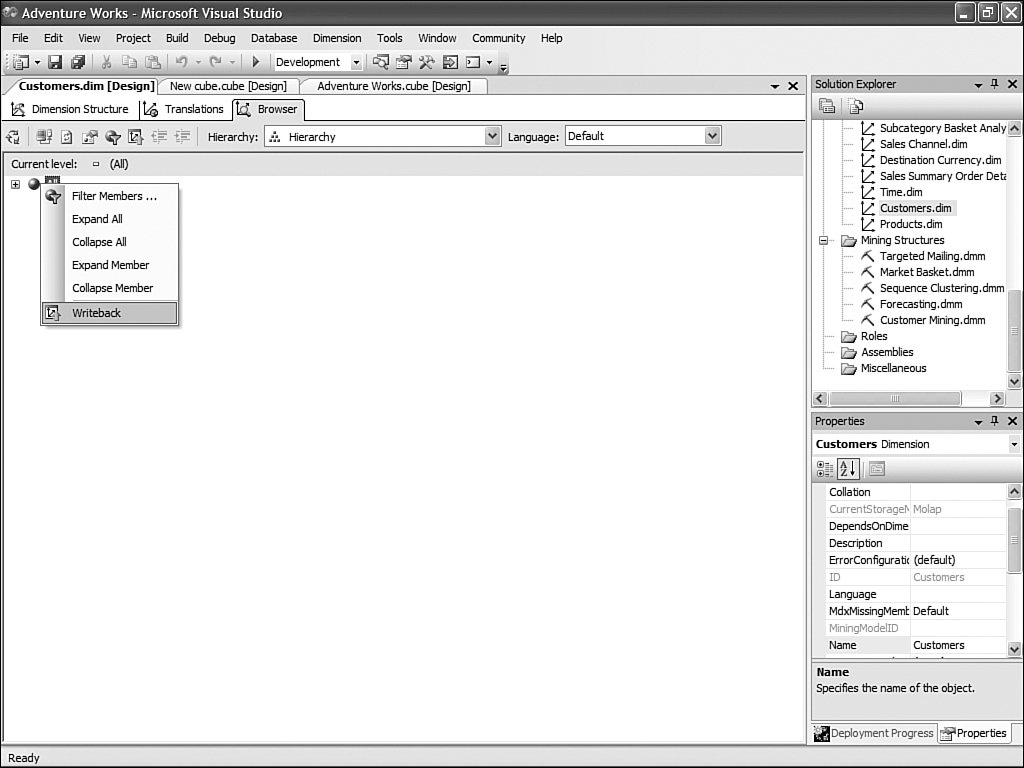Open the Properties Window toolbar icon
The width and height of the screenshot is (1024, 768).
pyautogui.click(x=404, y=62)
